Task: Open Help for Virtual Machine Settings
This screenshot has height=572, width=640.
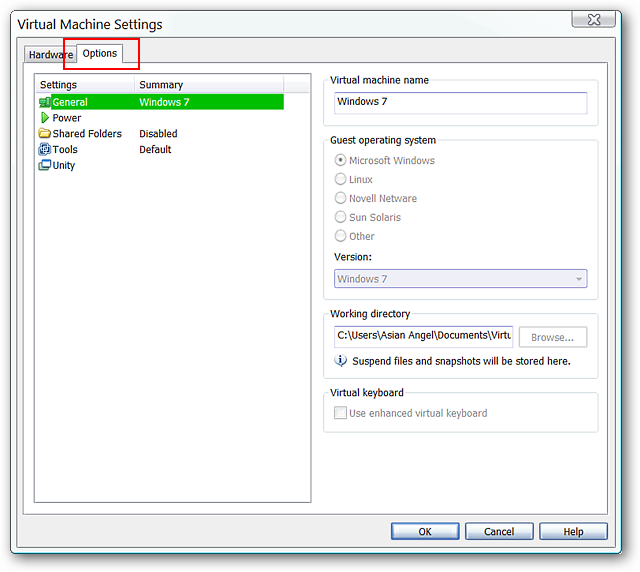Action: (573, 532)
